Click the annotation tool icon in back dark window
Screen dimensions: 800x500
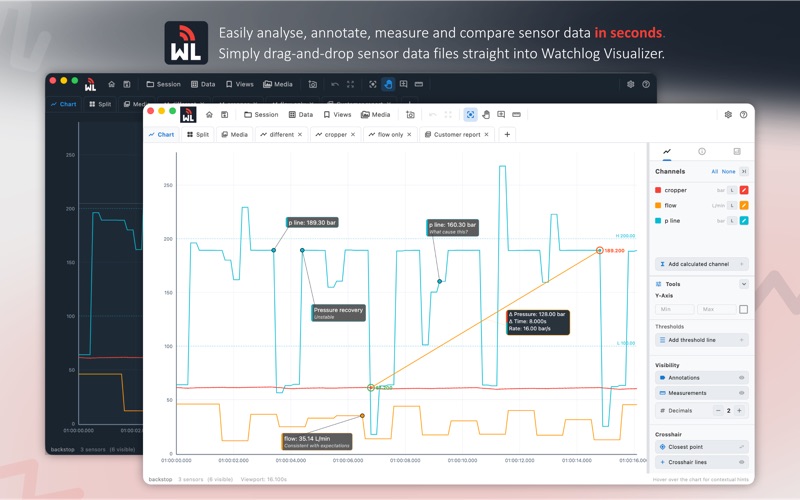click(x=404, y=84)
